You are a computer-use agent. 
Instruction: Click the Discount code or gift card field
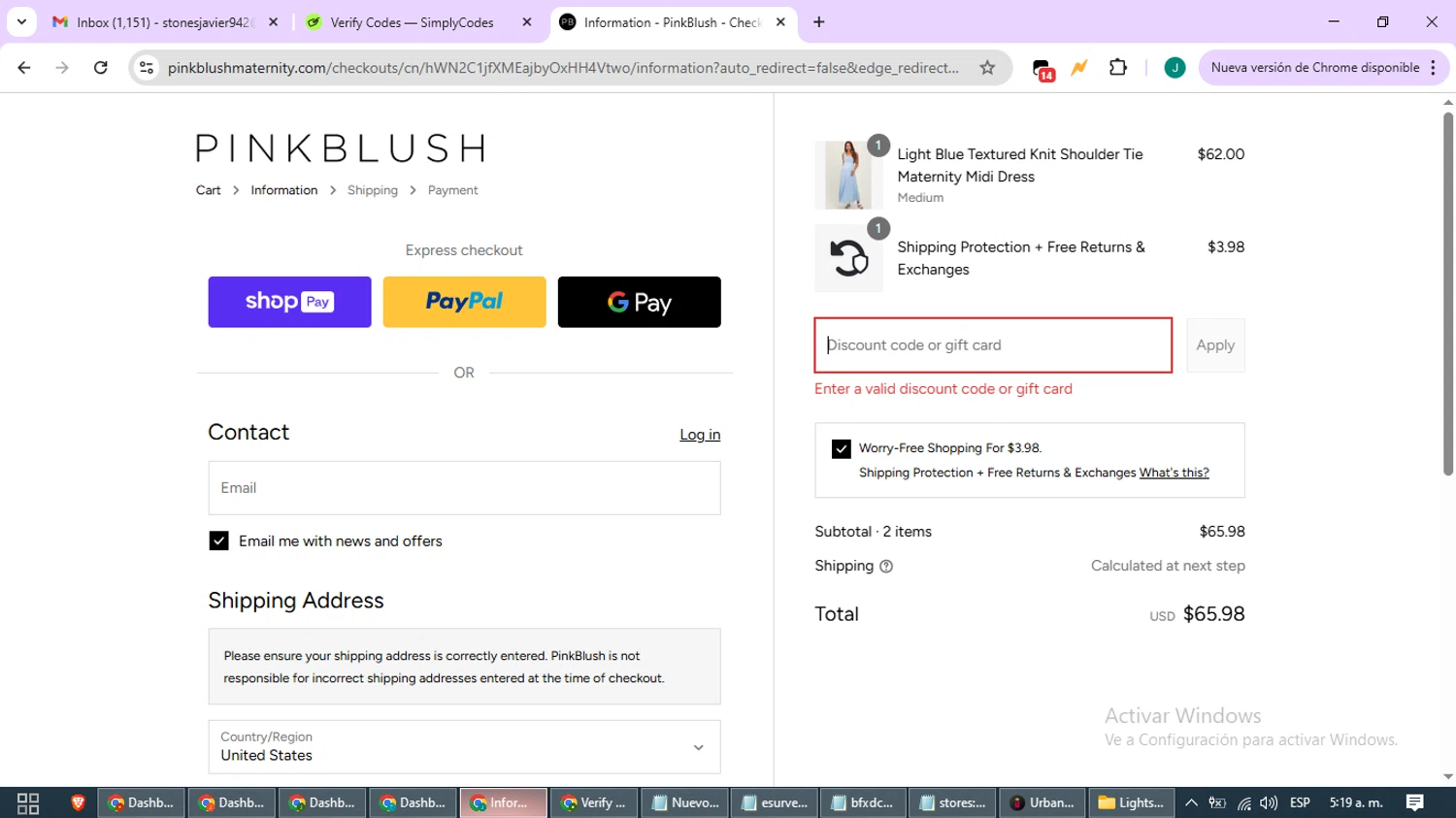[993, 345]
